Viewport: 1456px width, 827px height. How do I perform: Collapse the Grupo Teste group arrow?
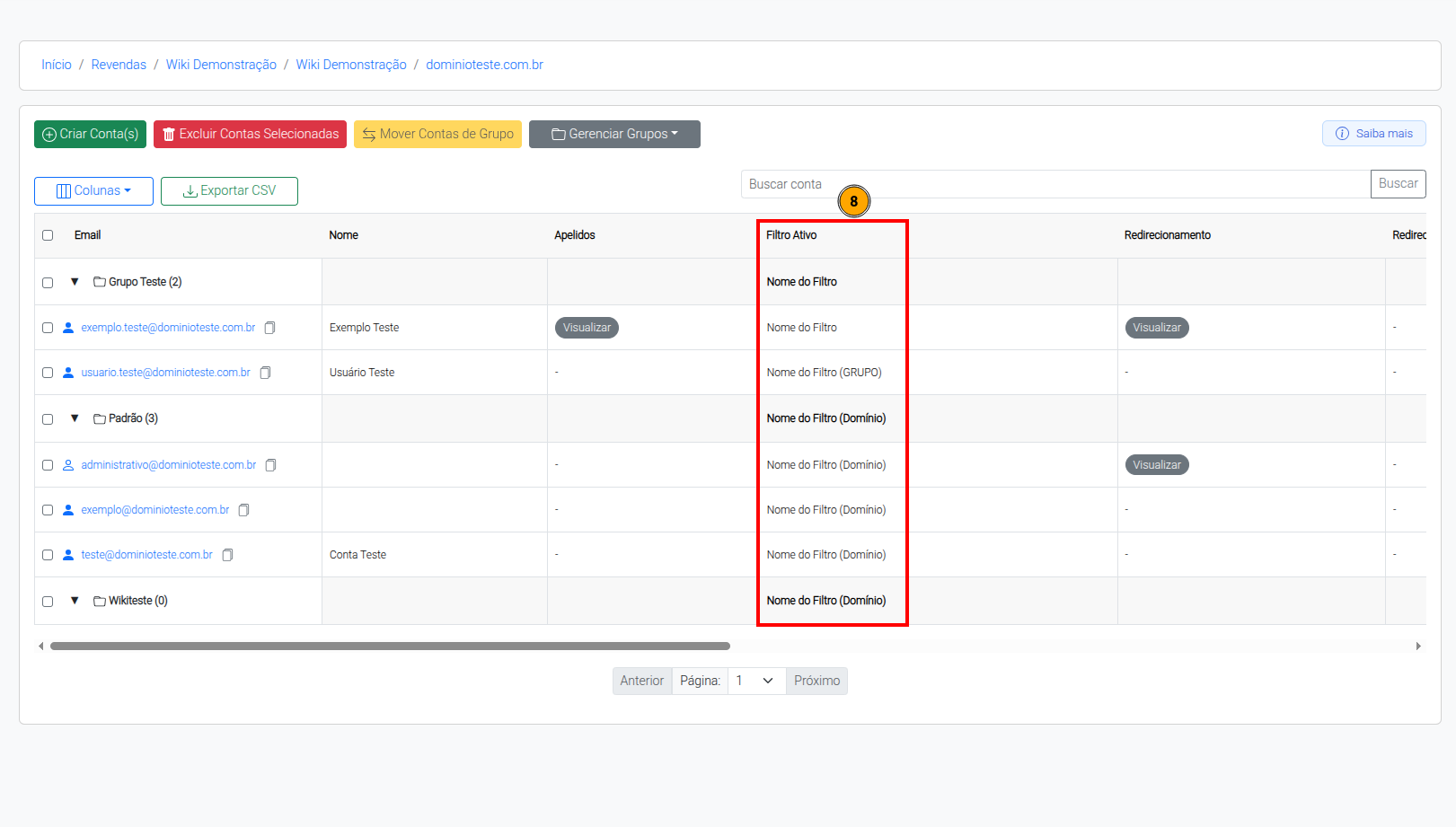coord(75,282)
